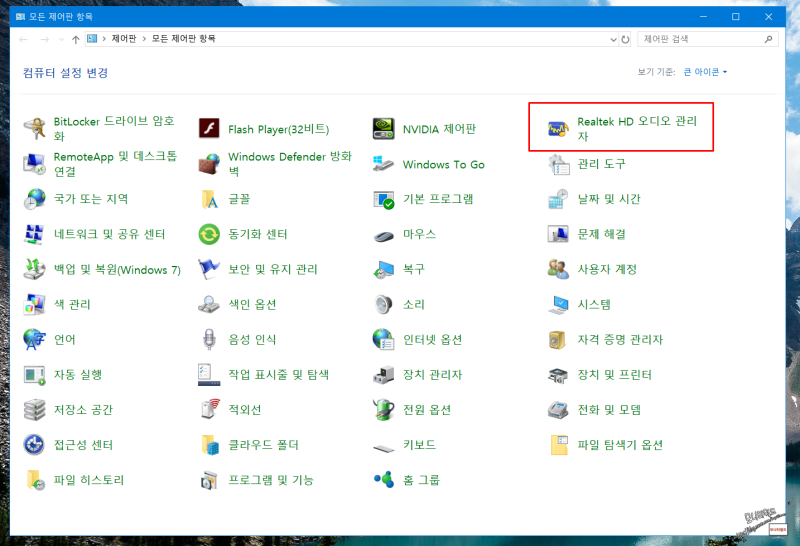Open the 자격 증명 관리자 link
Screen dimensions: 800x546
click(x=620, y=340)
